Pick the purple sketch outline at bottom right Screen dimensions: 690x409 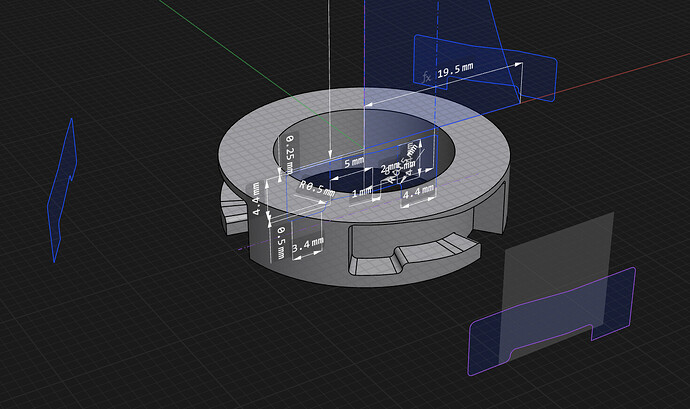[x=552, y=321]
